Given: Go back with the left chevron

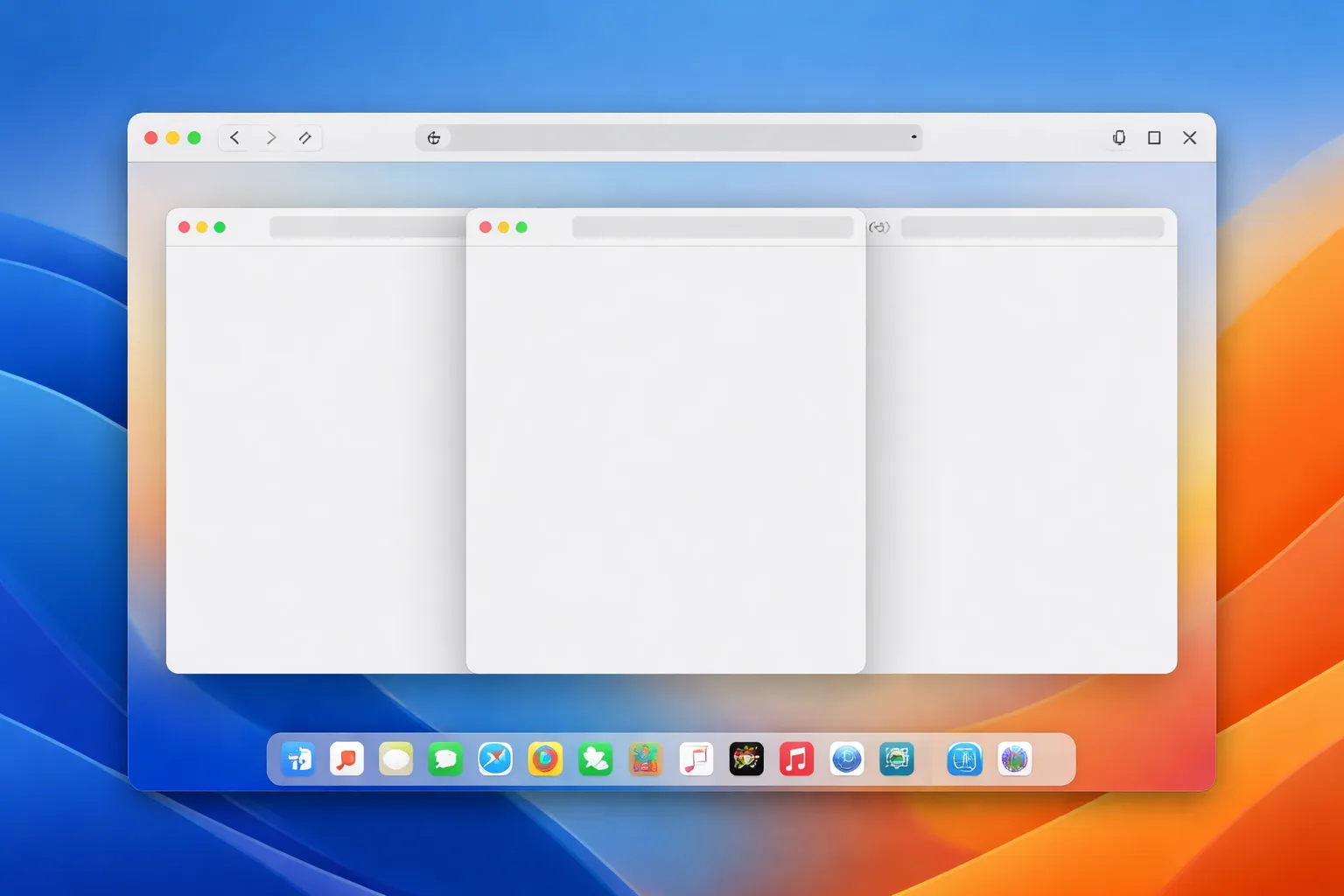Looking at the screenshot, I should click(x=234, y=137).
